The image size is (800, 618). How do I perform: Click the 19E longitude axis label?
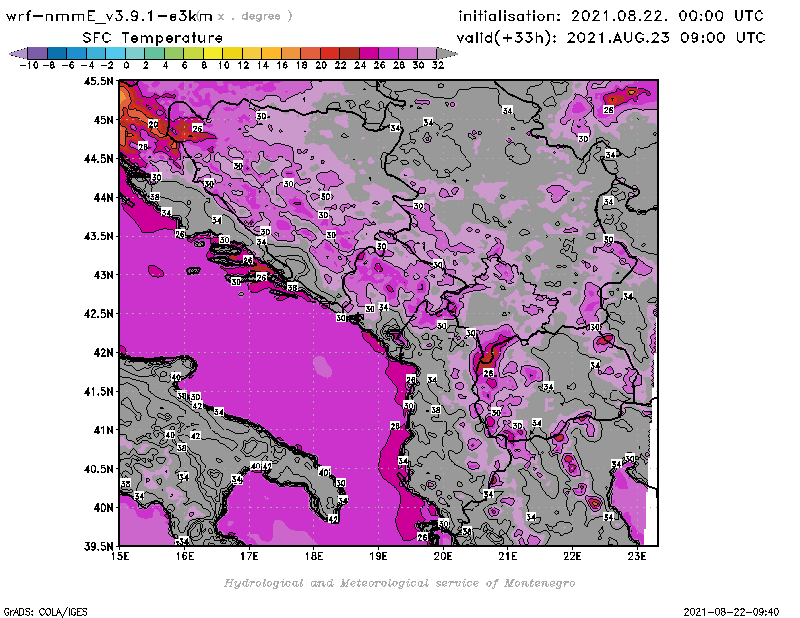click(379, 555)
